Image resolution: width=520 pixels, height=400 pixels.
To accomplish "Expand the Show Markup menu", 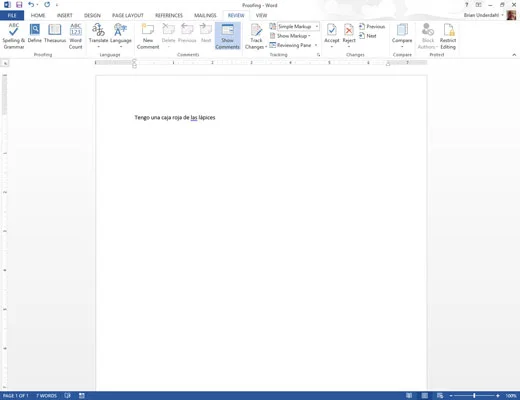I will (x=290, y=36).
